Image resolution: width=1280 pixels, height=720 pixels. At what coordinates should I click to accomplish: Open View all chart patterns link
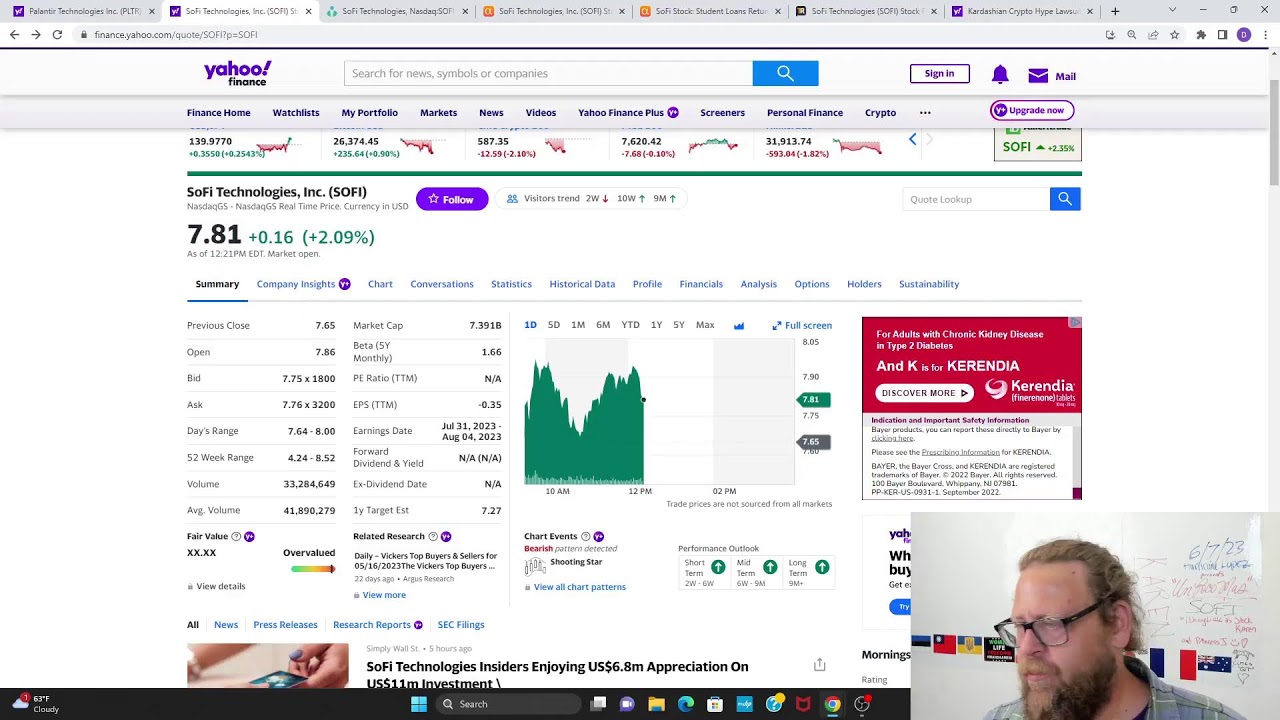coord(579,587)
